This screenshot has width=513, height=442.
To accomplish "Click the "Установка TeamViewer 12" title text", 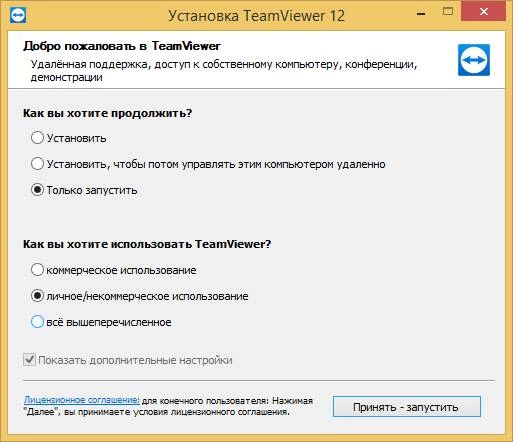I will (256, 16).
